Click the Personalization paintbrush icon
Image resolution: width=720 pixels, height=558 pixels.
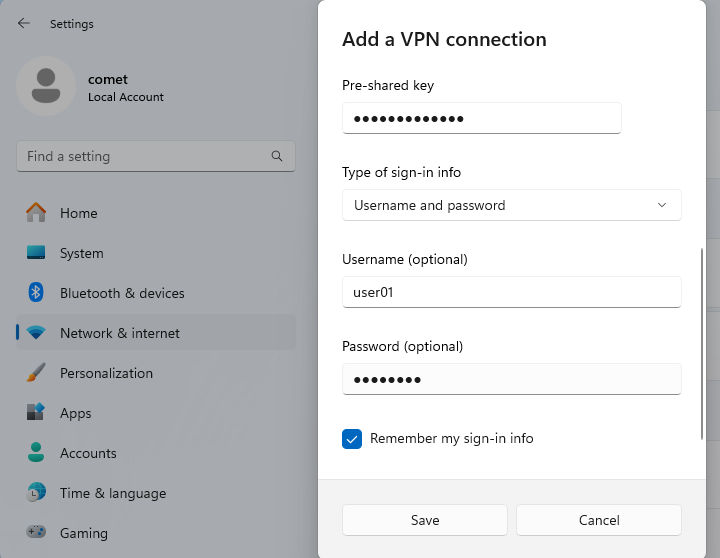tap(36, 372)
